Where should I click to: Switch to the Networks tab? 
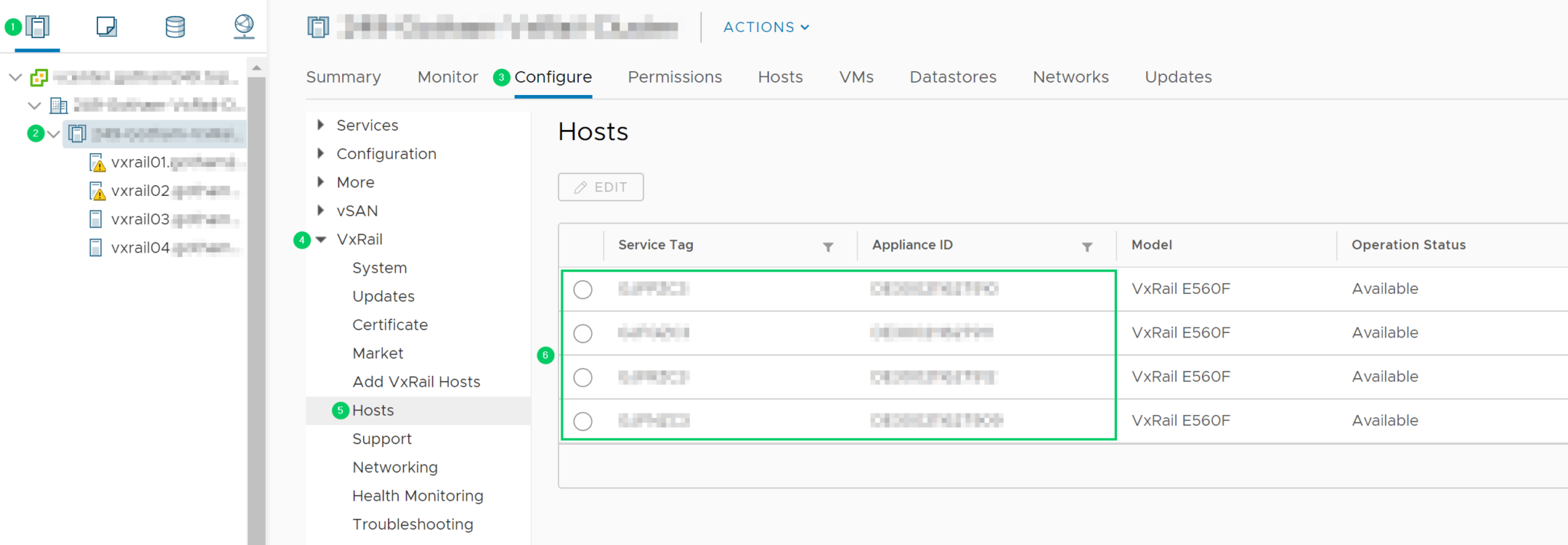click(1070, 77)
